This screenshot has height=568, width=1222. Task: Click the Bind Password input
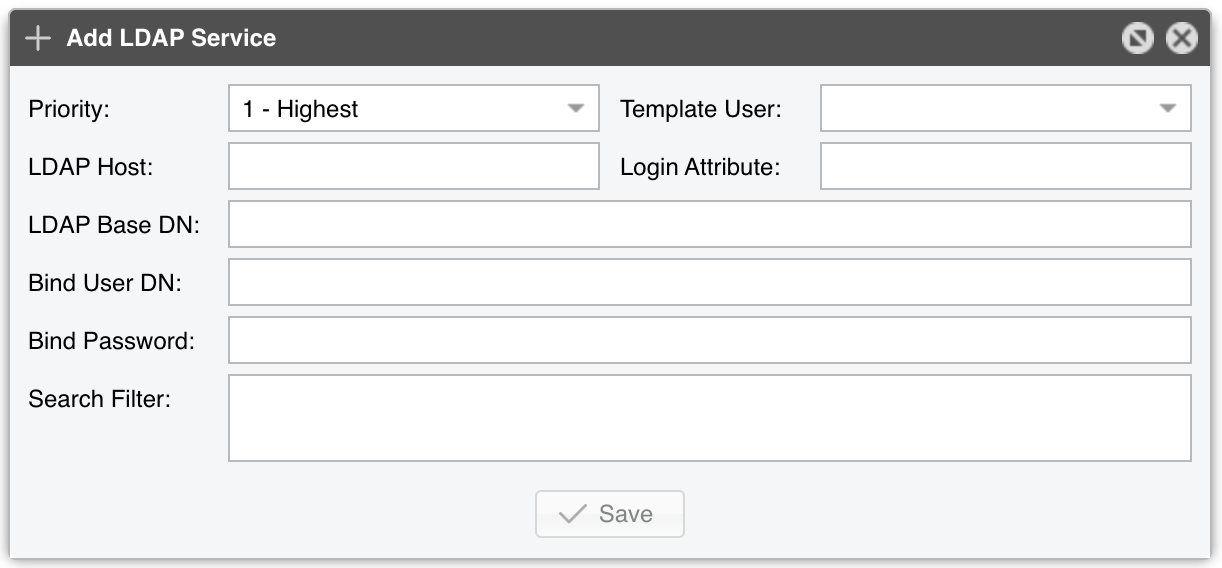pos(709,341)
